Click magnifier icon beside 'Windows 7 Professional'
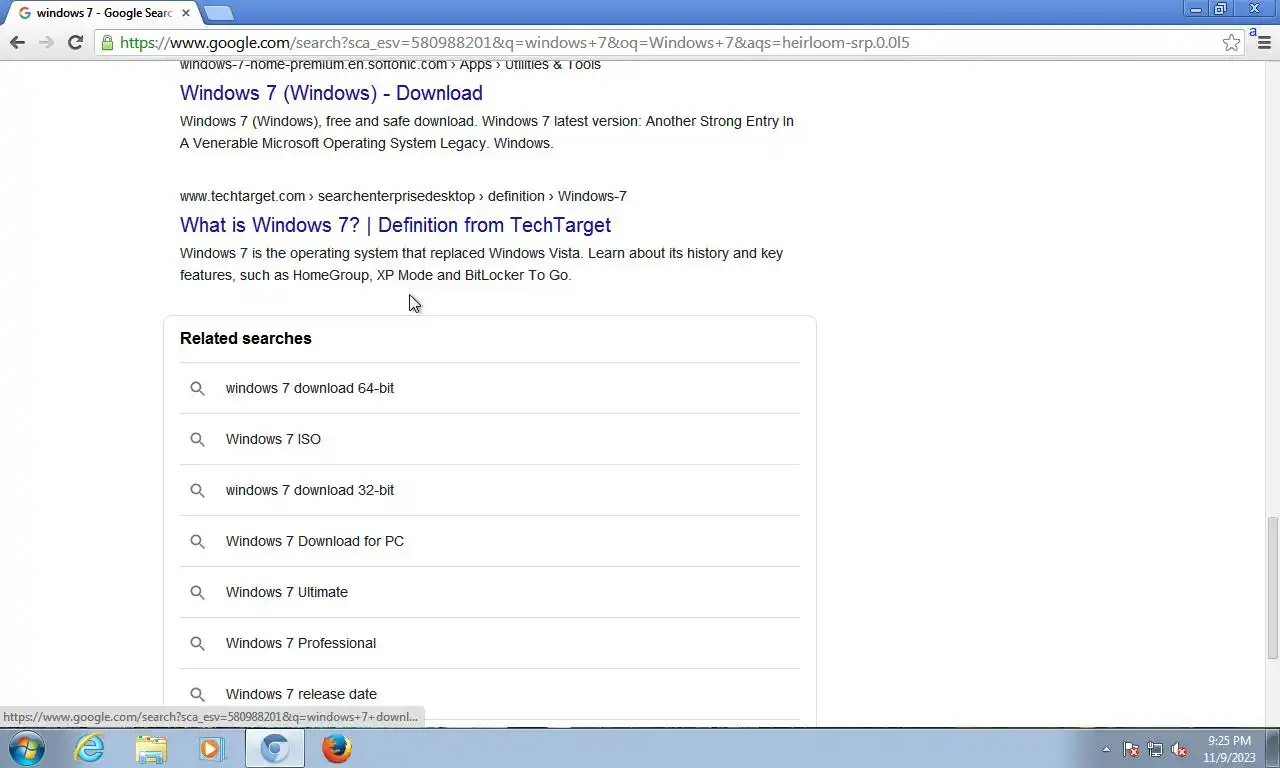The image size is (1280, 768). point(197,643)
